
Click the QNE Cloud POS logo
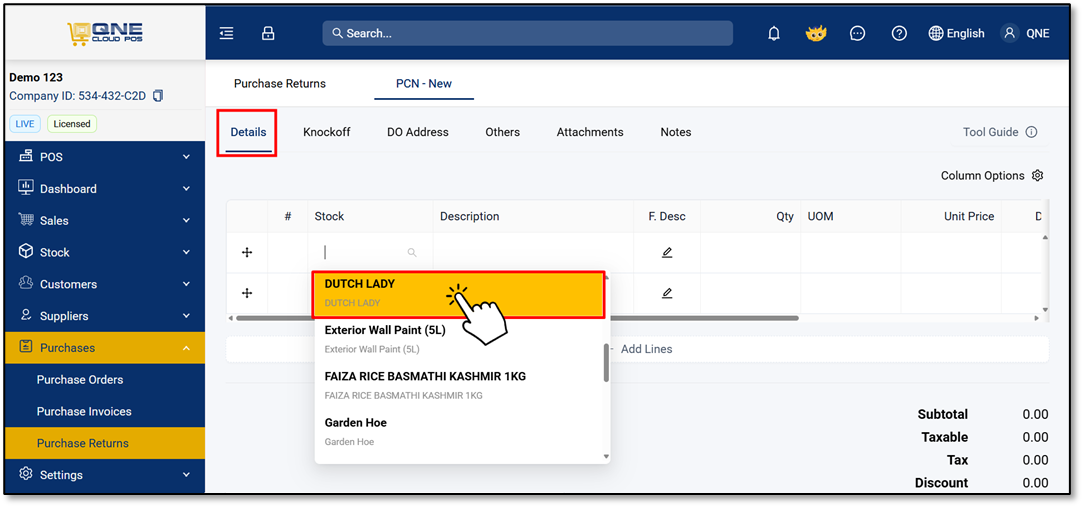[105, 33]
